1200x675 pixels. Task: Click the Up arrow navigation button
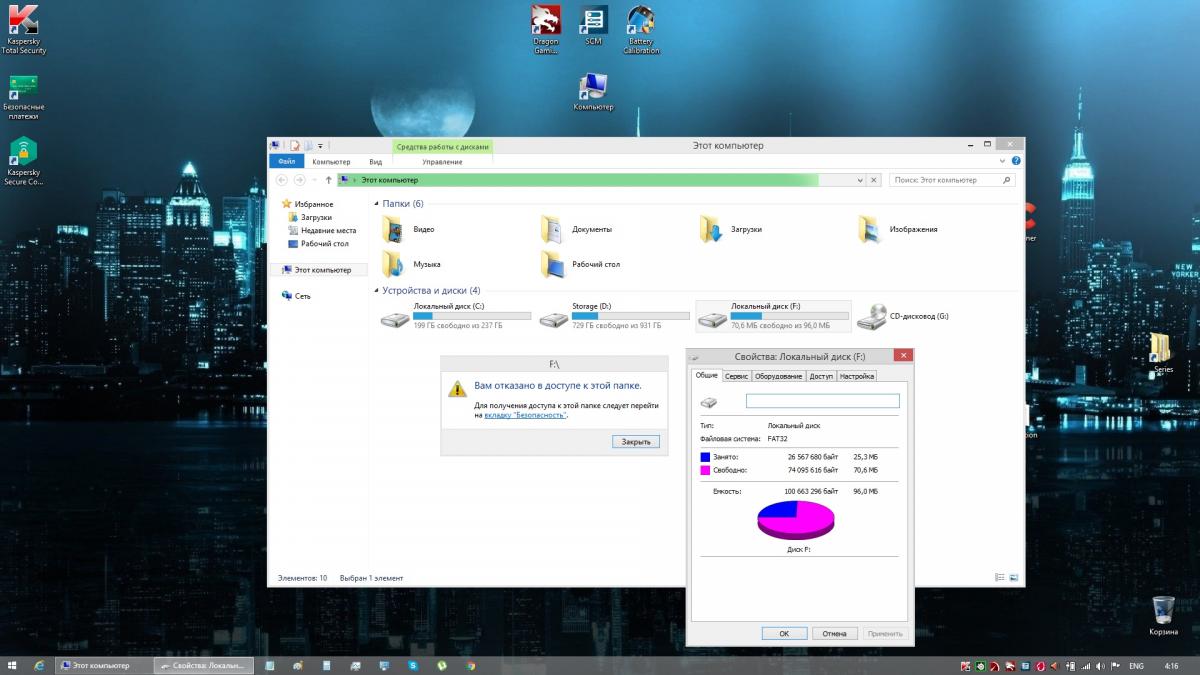328,180
